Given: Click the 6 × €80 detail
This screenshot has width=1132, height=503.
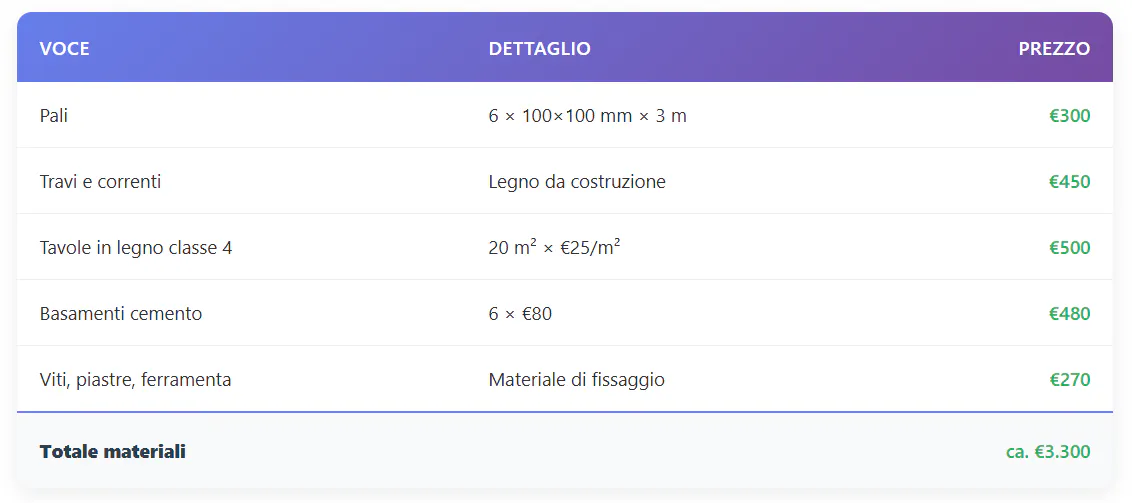Looking at the screenshot, I should coord(520,314).
